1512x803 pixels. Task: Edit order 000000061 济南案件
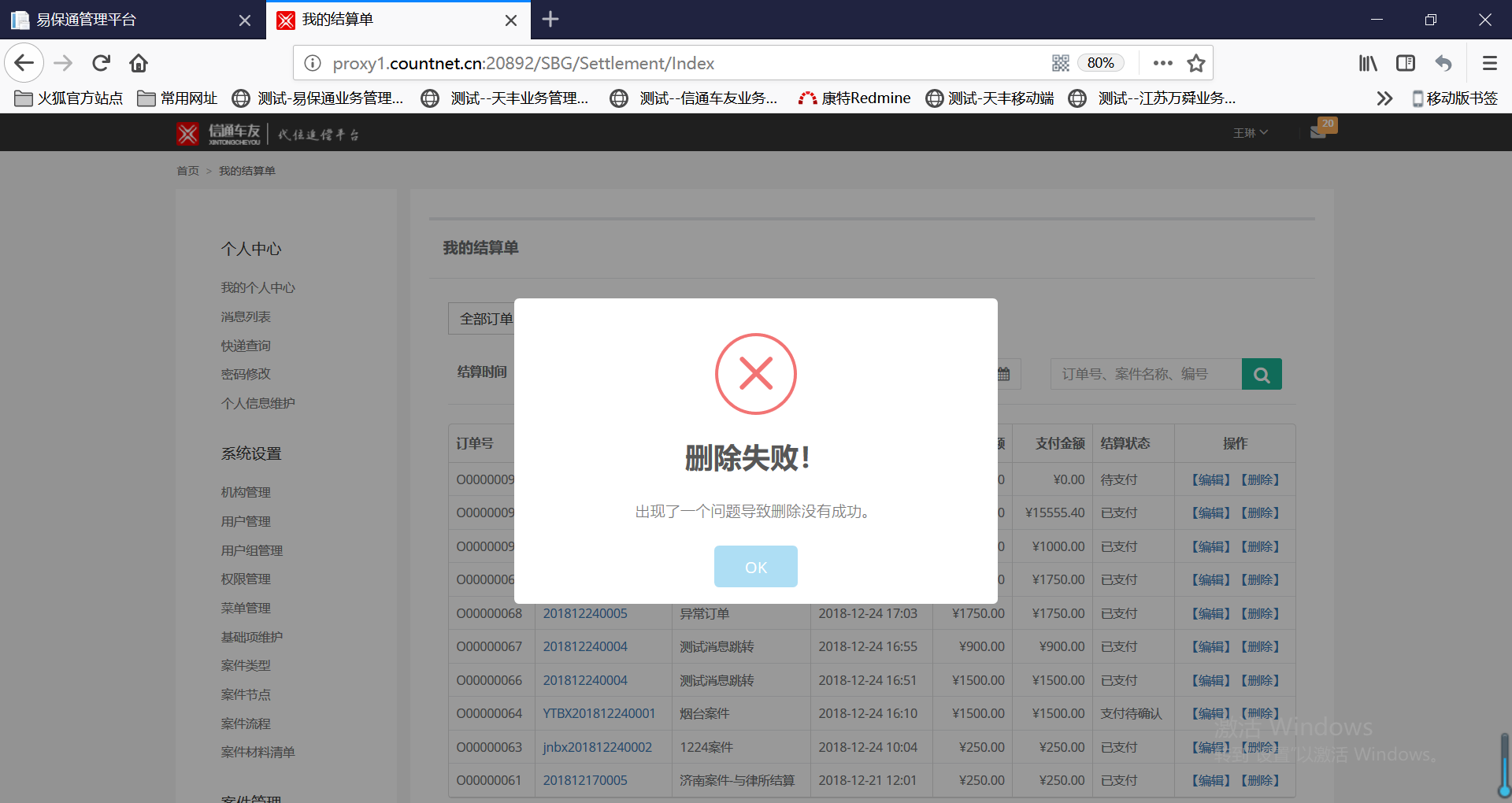(x=1210, y=780)
